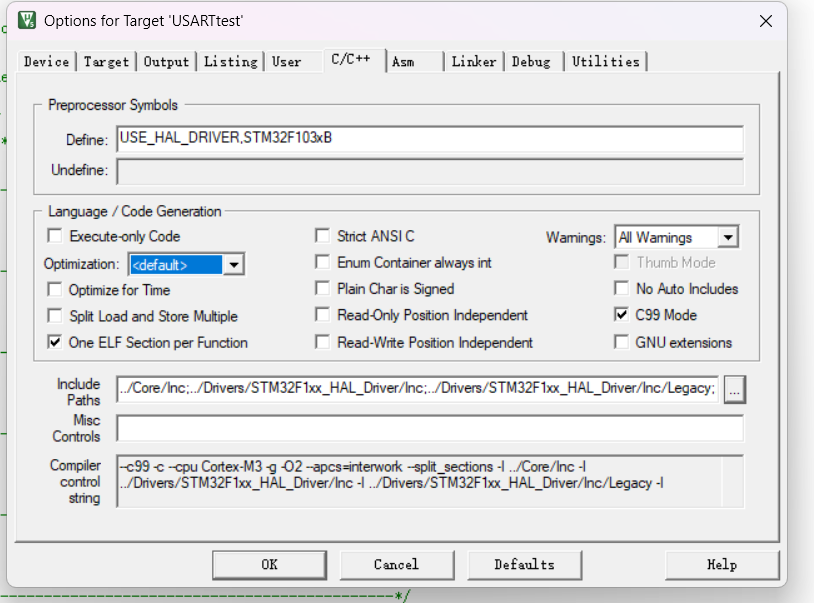Tick Optimize for Time checkbox
Viewport: 814px width, 603px height.
tap(55, 290)
